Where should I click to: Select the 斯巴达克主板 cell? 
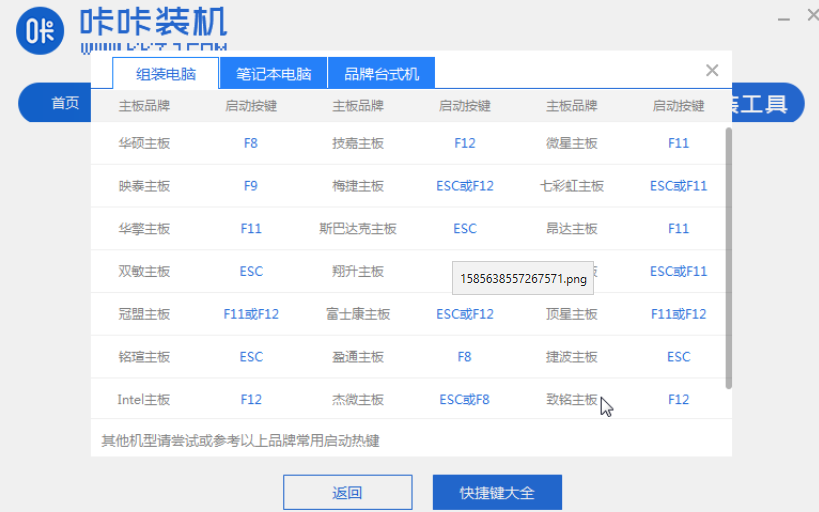click(x=358, y=229)
